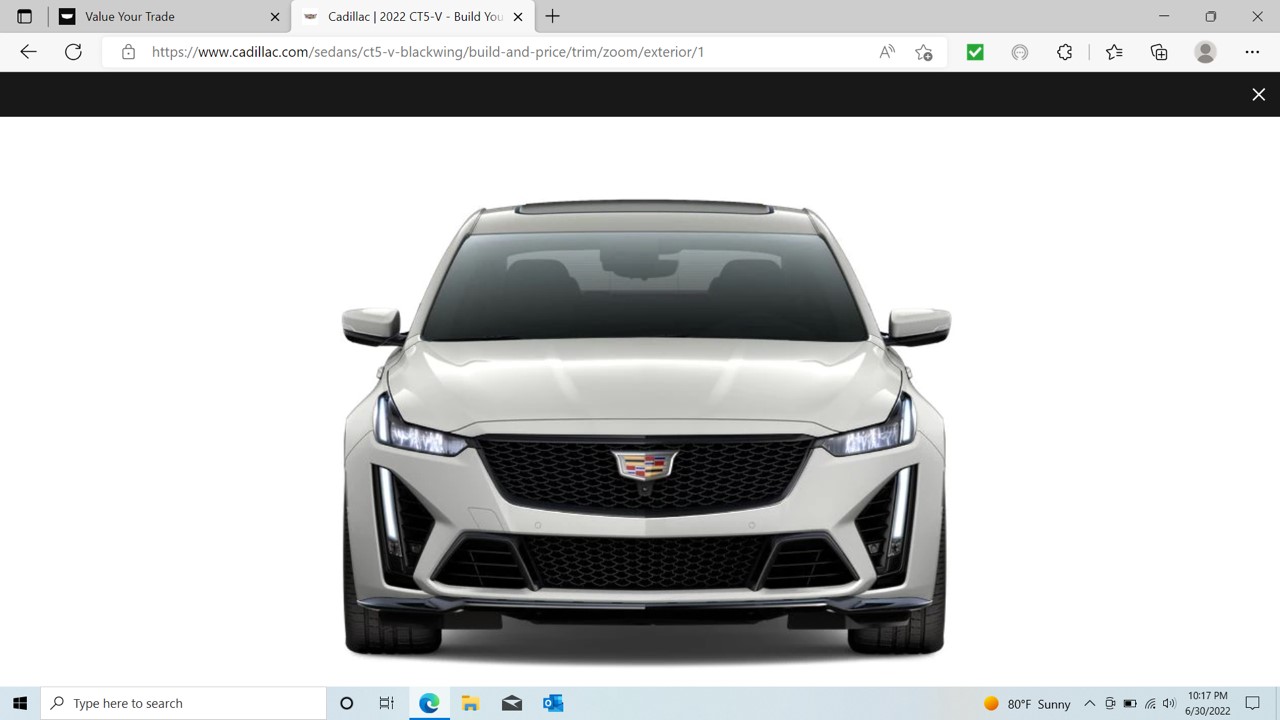1280x720 pixels.
Task: View site information lock icon
Action: click(128, 52)
